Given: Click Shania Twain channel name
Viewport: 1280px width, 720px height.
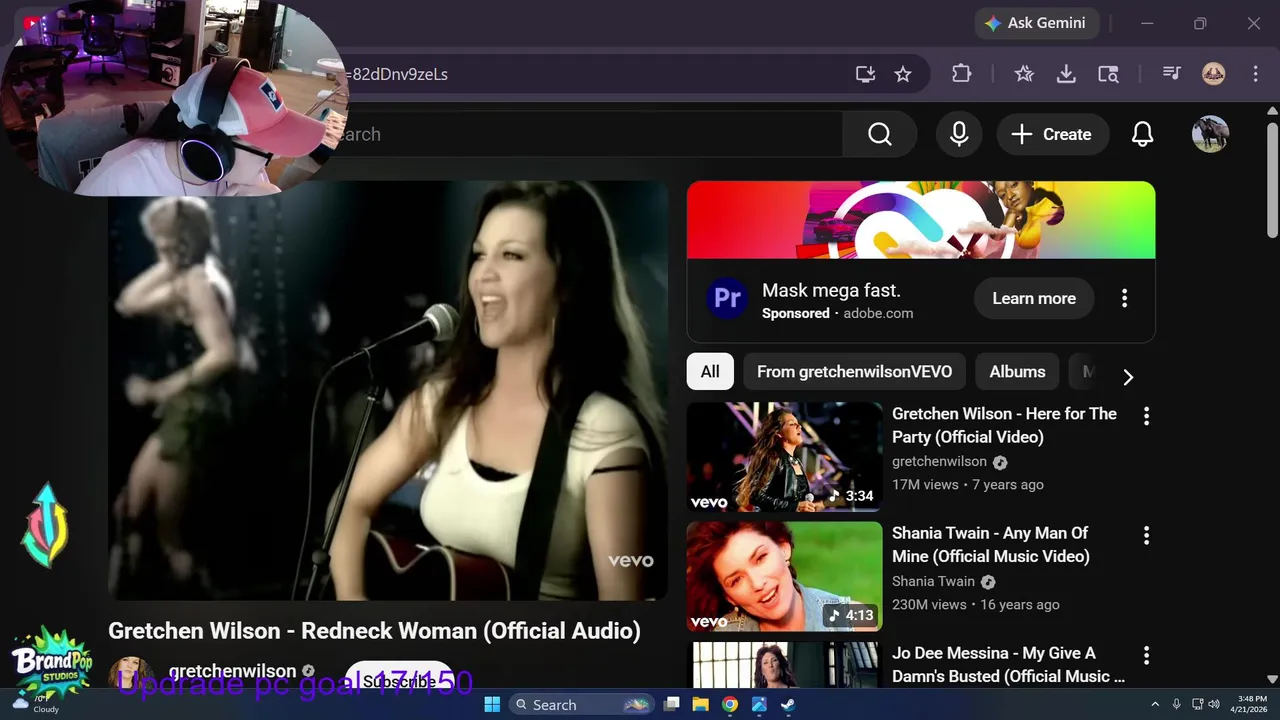Looking at the screenshot, I should click(x=933, y=581).
